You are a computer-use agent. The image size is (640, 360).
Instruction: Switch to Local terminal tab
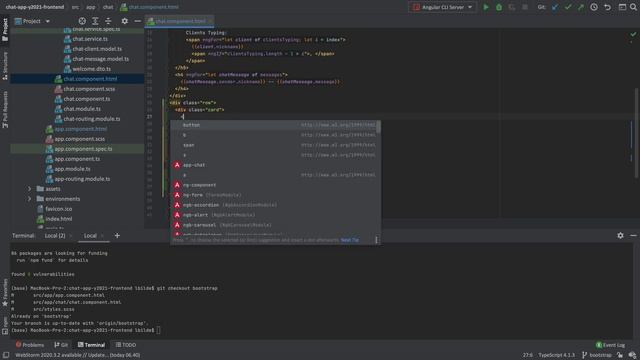coord(90,236)
